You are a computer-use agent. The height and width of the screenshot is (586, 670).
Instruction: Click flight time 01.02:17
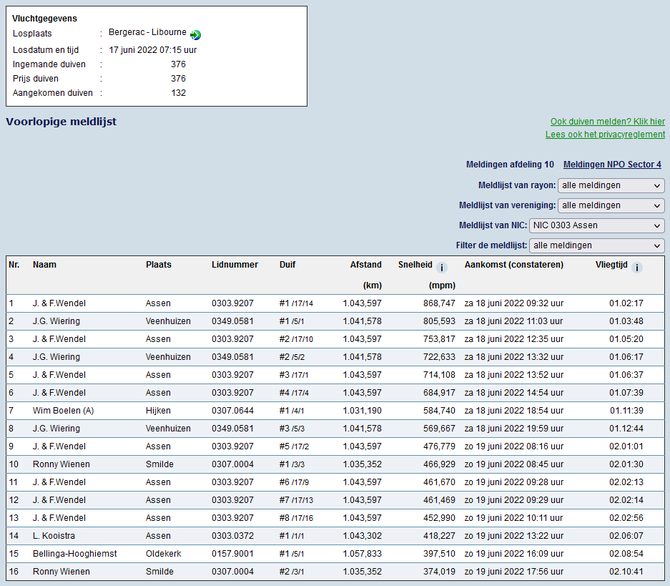pyautogui.click(x=626, y=303)
